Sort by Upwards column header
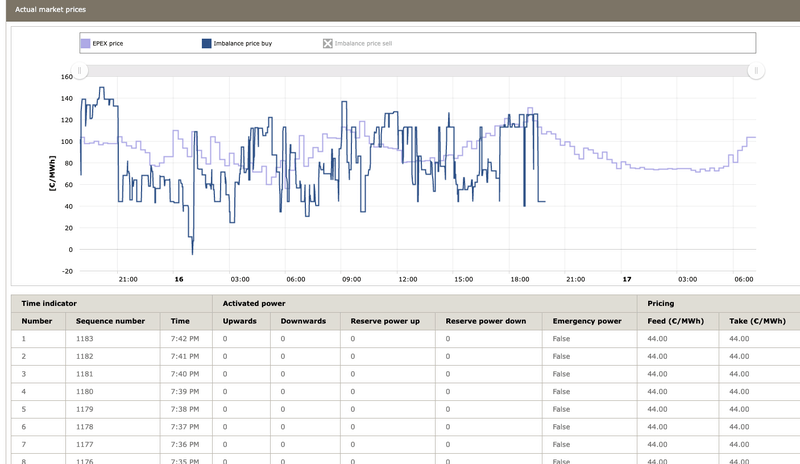This screenshot has width=800, height=464. coord(240,322)
